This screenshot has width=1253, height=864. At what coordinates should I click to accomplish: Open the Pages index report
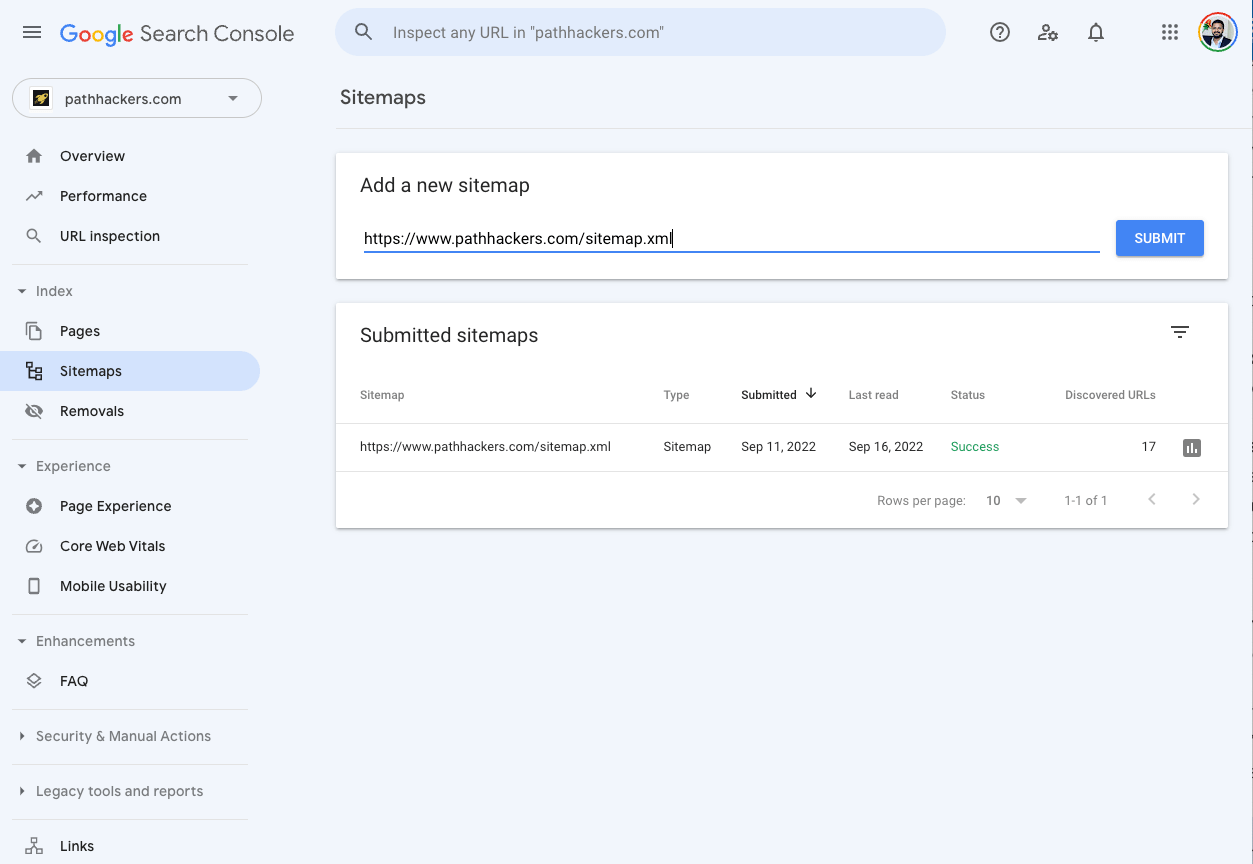tap(80, 331)
